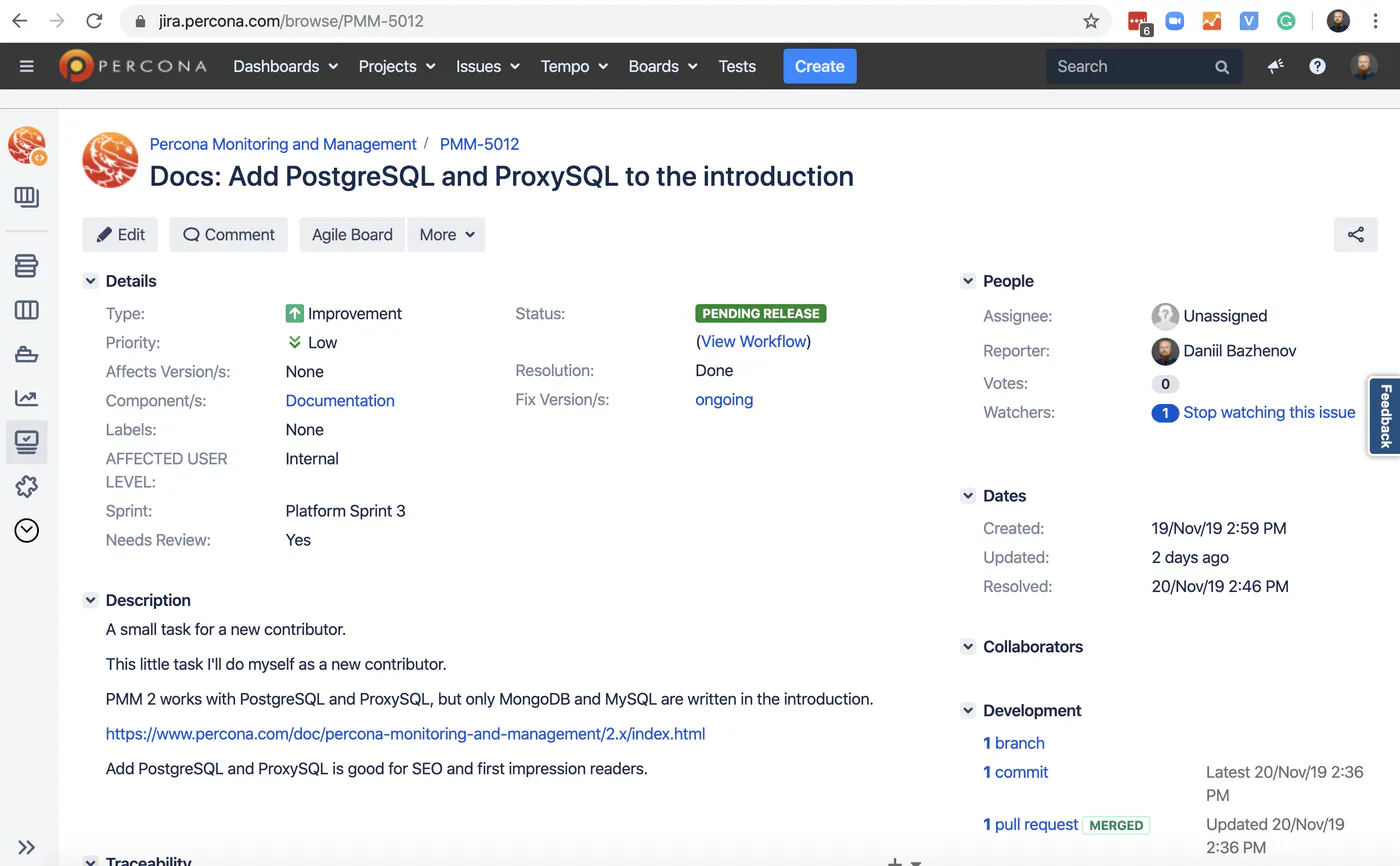This screenshot has width=1400, height=866.
Task: Open the Zoom browser extension
Action: pyautogui.click(x=1175, y=21)
